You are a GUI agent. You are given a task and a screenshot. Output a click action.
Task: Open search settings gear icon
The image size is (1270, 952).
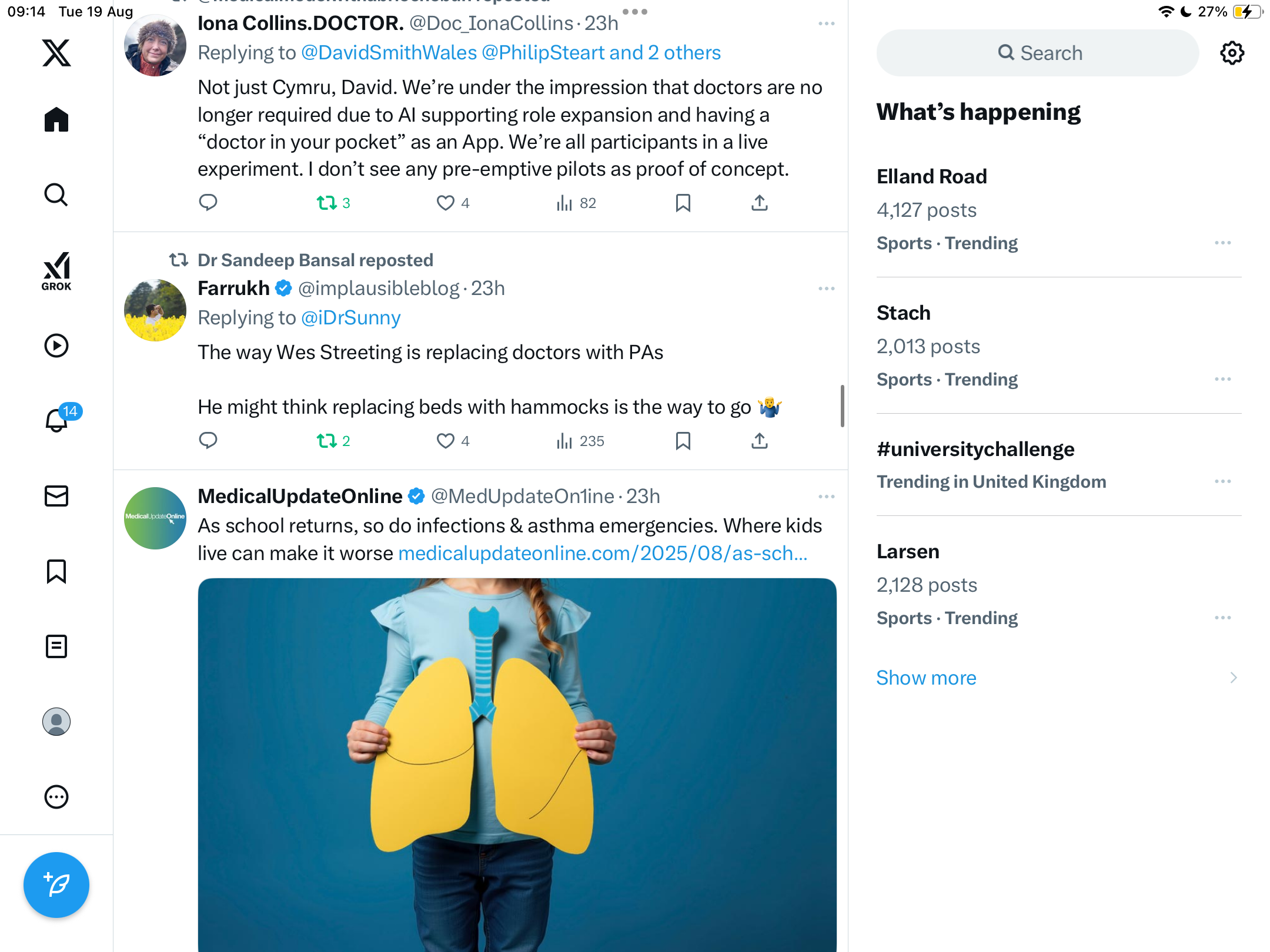point(1232,53)
